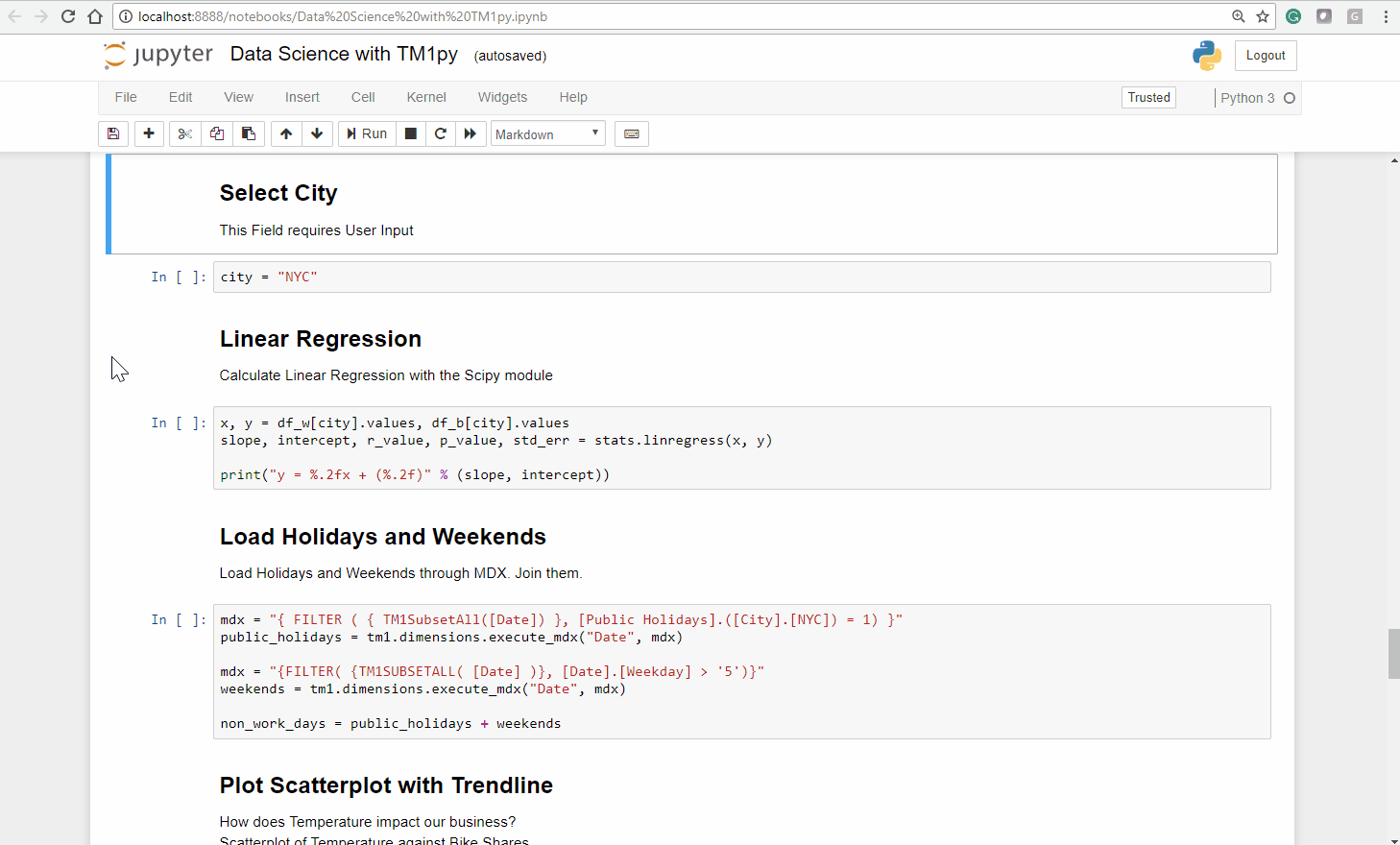Open the Markdown cell type dropdown
This screenshot has height=845, width=1400.
click(547, 133)
